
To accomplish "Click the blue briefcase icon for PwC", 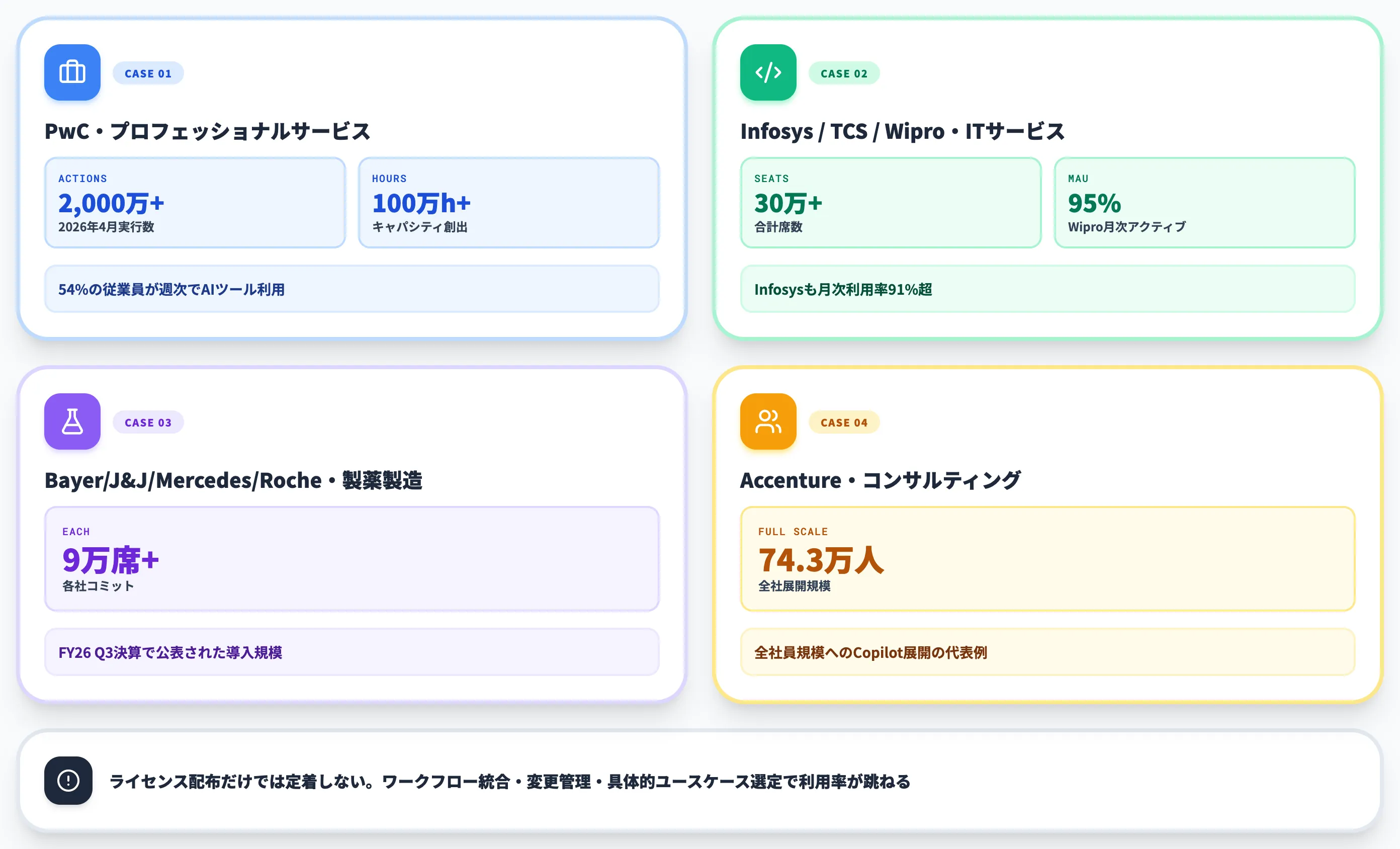I will [x=72, y=72].
